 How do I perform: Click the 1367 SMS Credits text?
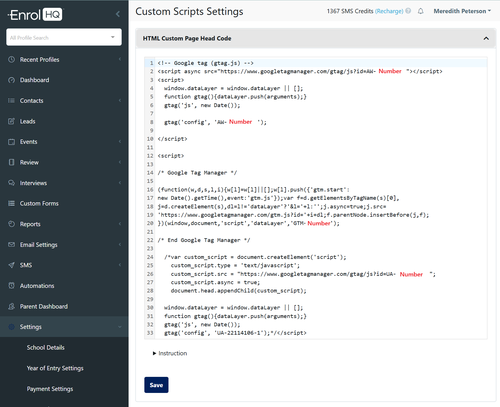coord(350,11)
